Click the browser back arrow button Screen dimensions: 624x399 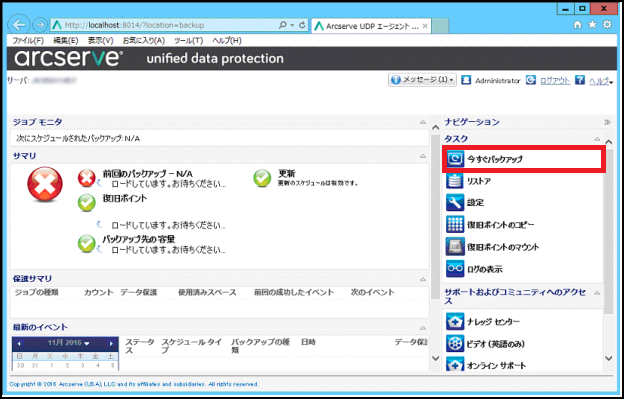(19, 25)
